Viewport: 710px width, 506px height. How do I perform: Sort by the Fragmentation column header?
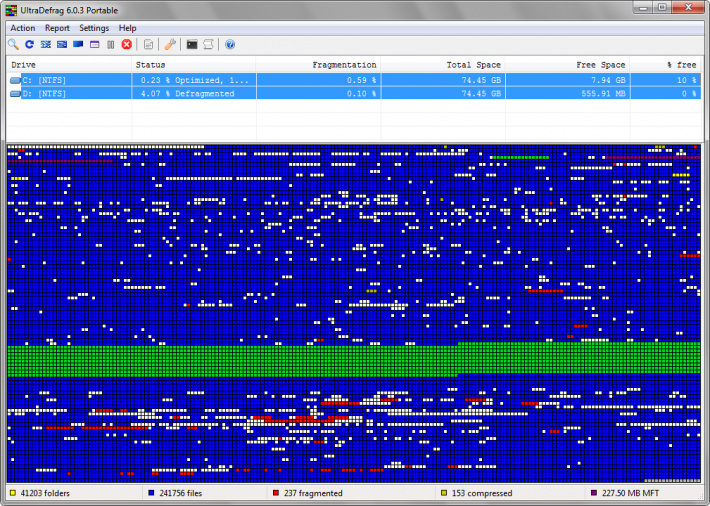[x=318, y=65]
